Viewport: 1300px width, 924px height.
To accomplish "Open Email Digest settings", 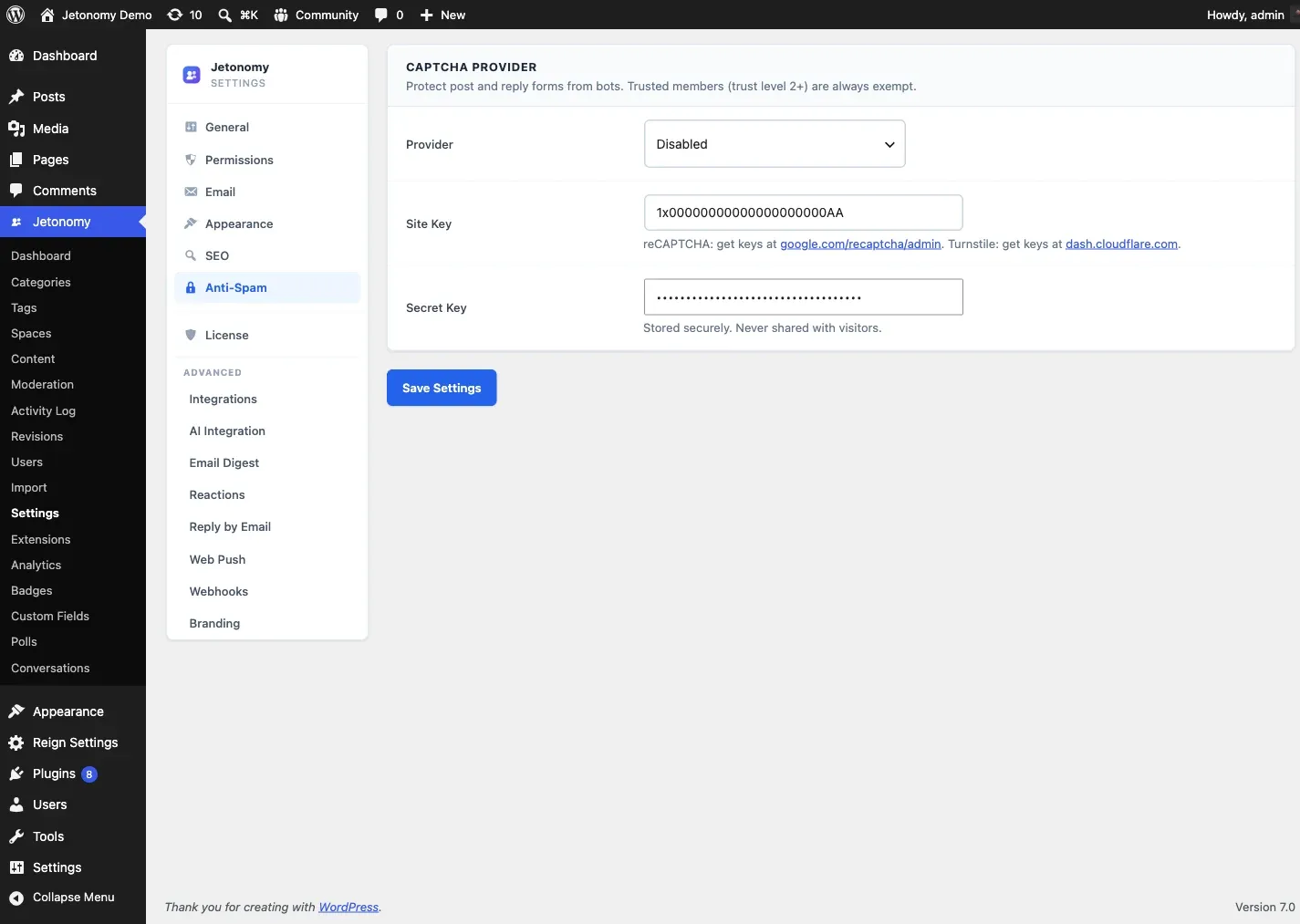I will click(x=224, y=462).
